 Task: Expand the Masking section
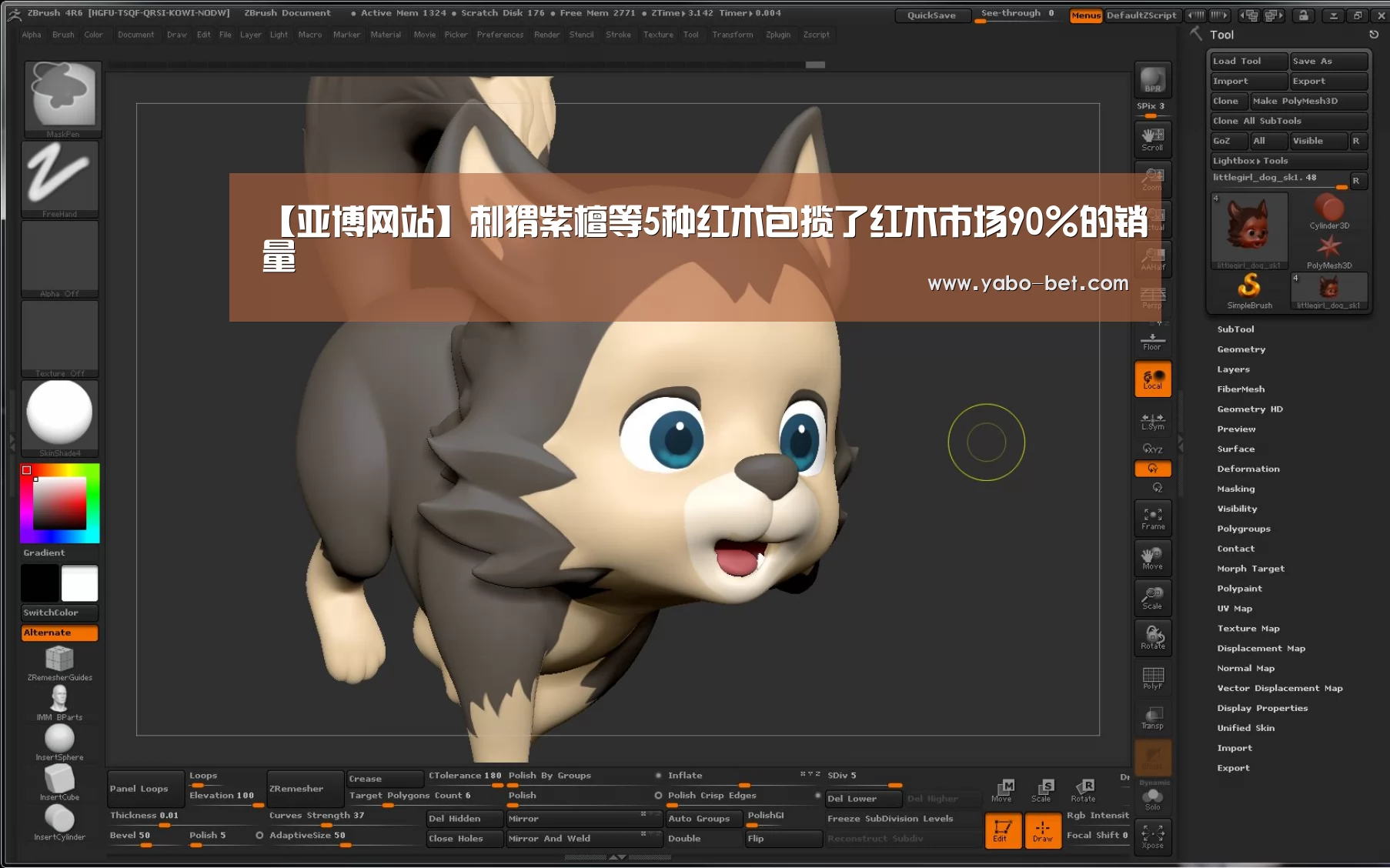pos(1235,489)
